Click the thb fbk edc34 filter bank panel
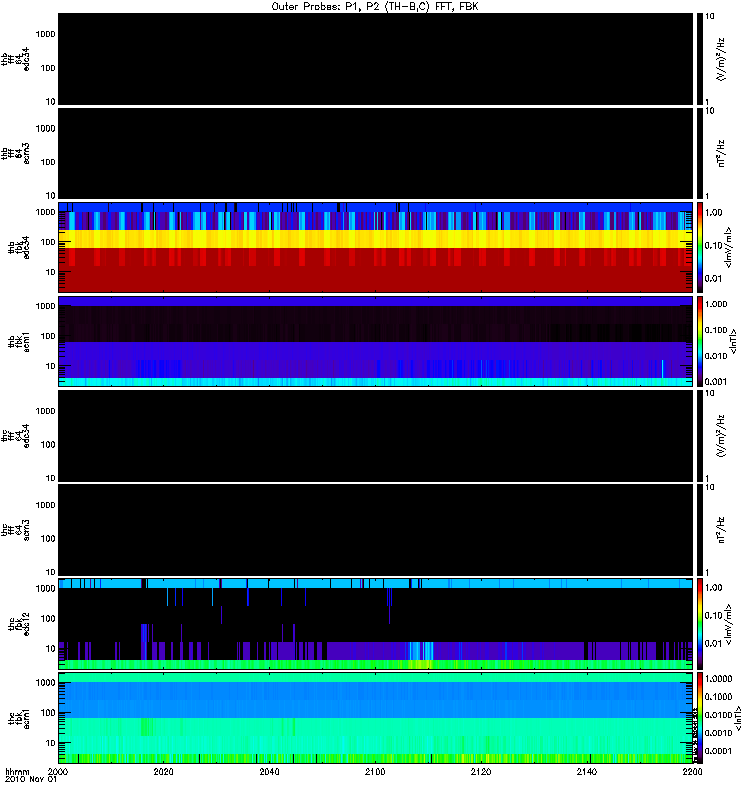This screenshot has width=750, height=800. coord(375,247)
